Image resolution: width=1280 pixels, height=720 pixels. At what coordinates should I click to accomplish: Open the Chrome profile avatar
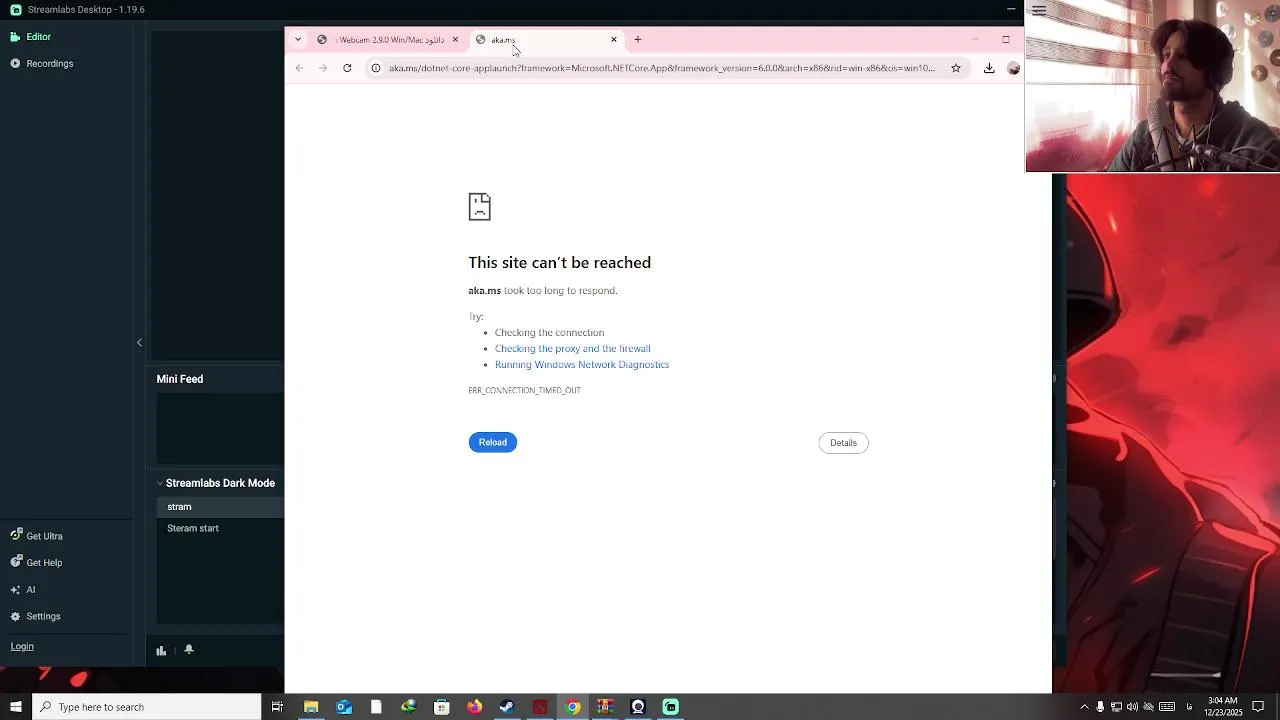coord(1013,68)
